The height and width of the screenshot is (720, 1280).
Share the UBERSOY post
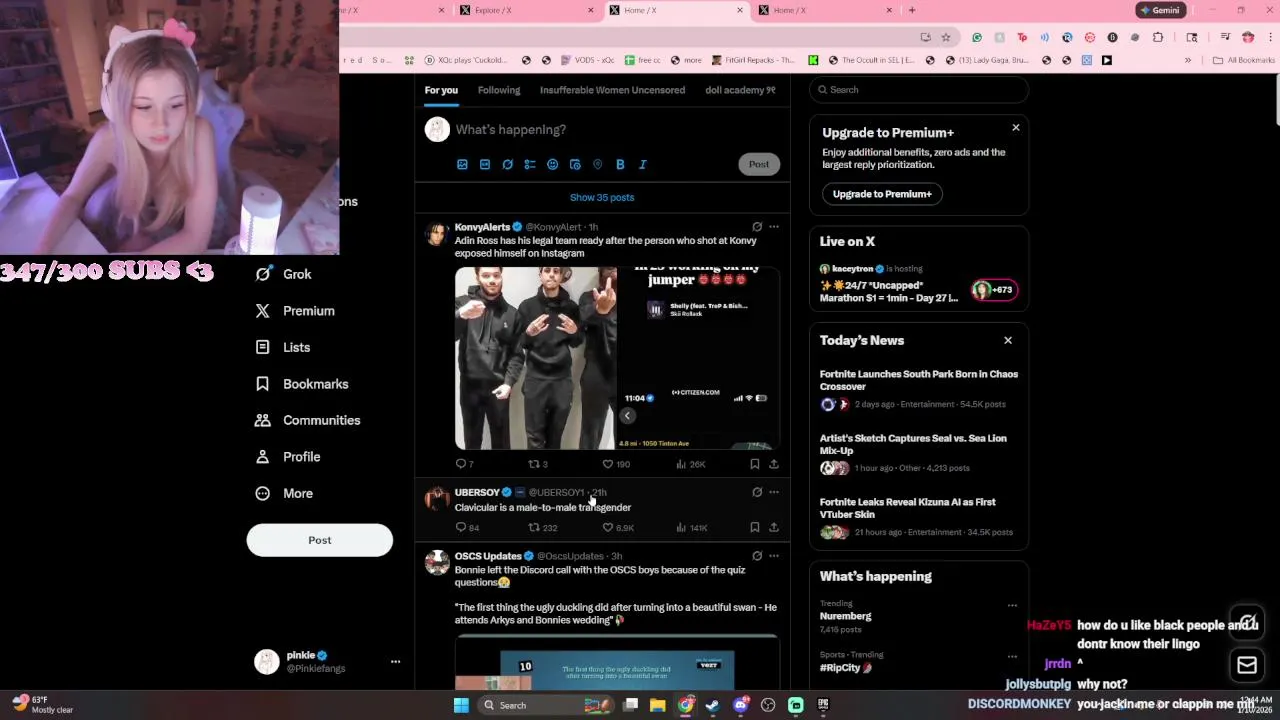(x=773, y=527)
